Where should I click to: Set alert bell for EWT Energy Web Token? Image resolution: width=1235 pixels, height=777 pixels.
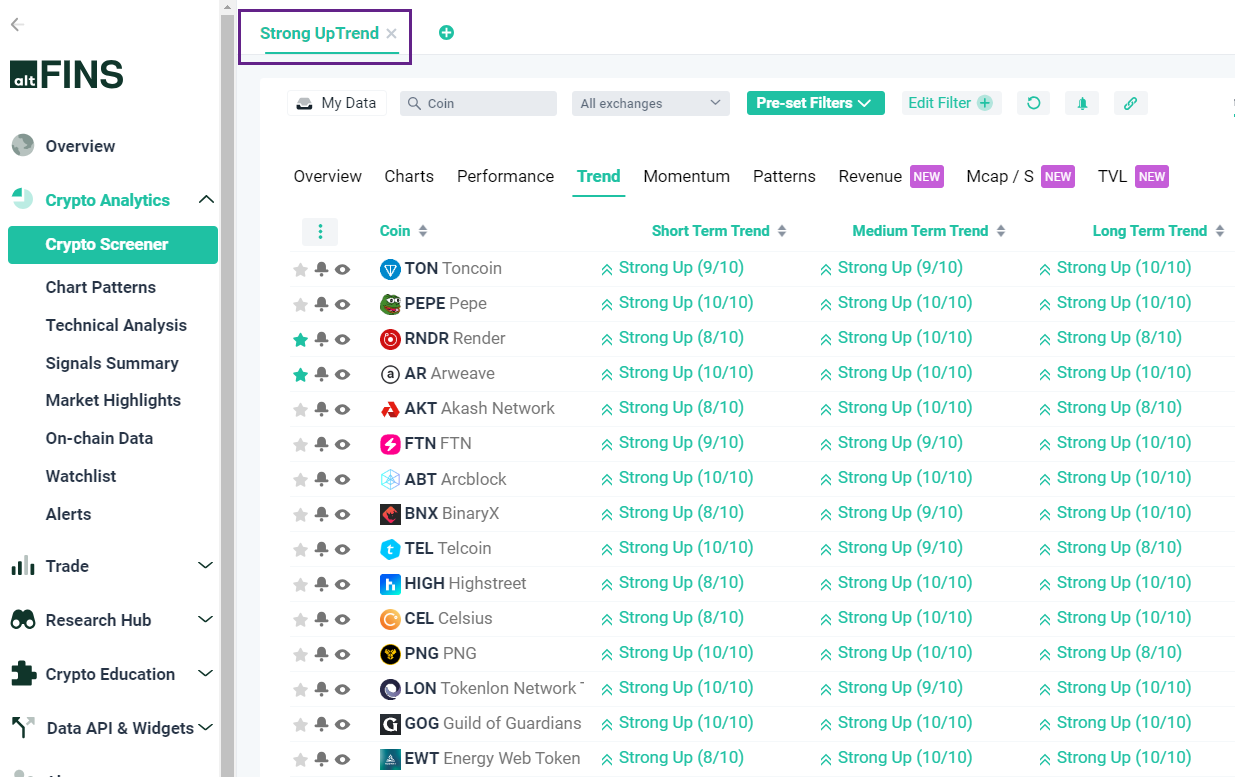321,759
